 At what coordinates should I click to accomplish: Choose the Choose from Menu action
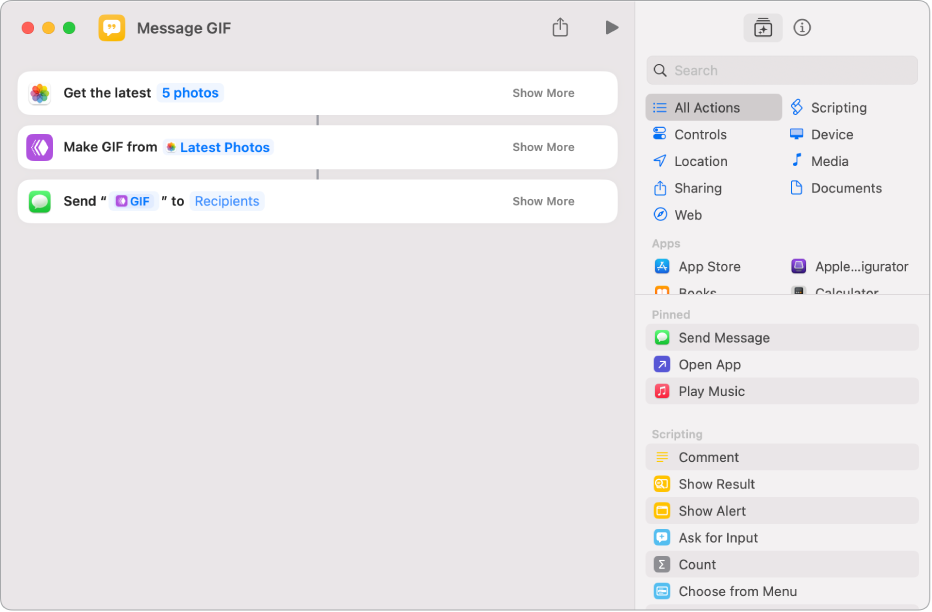tap(782, 591)
